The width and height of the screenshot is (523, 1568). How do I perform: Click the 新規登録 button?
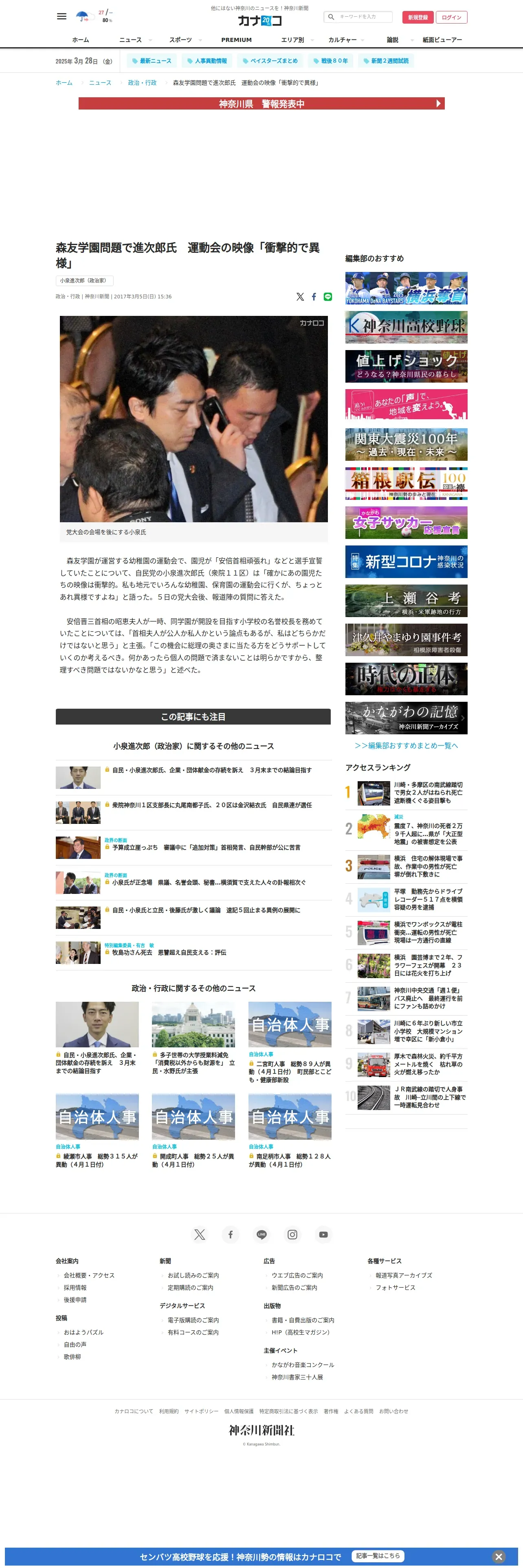418,17
